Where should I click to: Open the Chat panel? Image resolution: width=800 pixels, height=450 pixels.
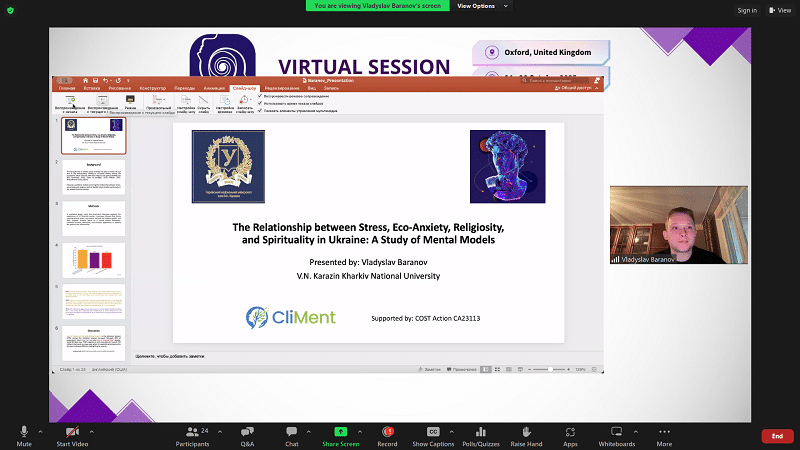(291, 431)
